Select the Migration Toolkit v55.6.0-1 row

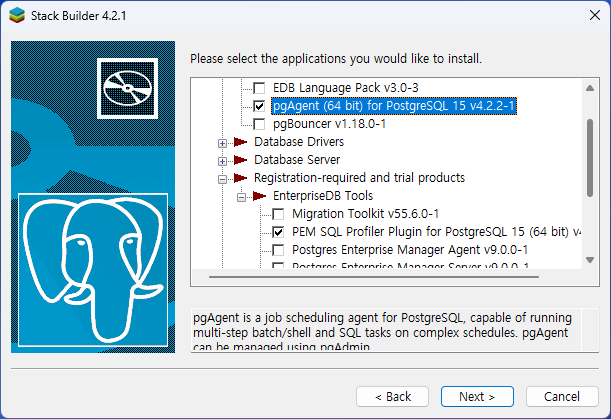pos(366,214)
